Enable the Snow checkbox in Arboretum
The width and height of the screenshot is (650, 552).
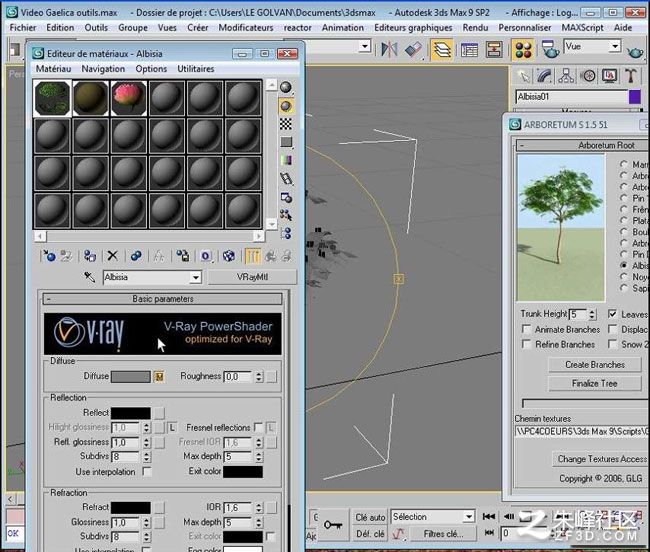[612, 344]
